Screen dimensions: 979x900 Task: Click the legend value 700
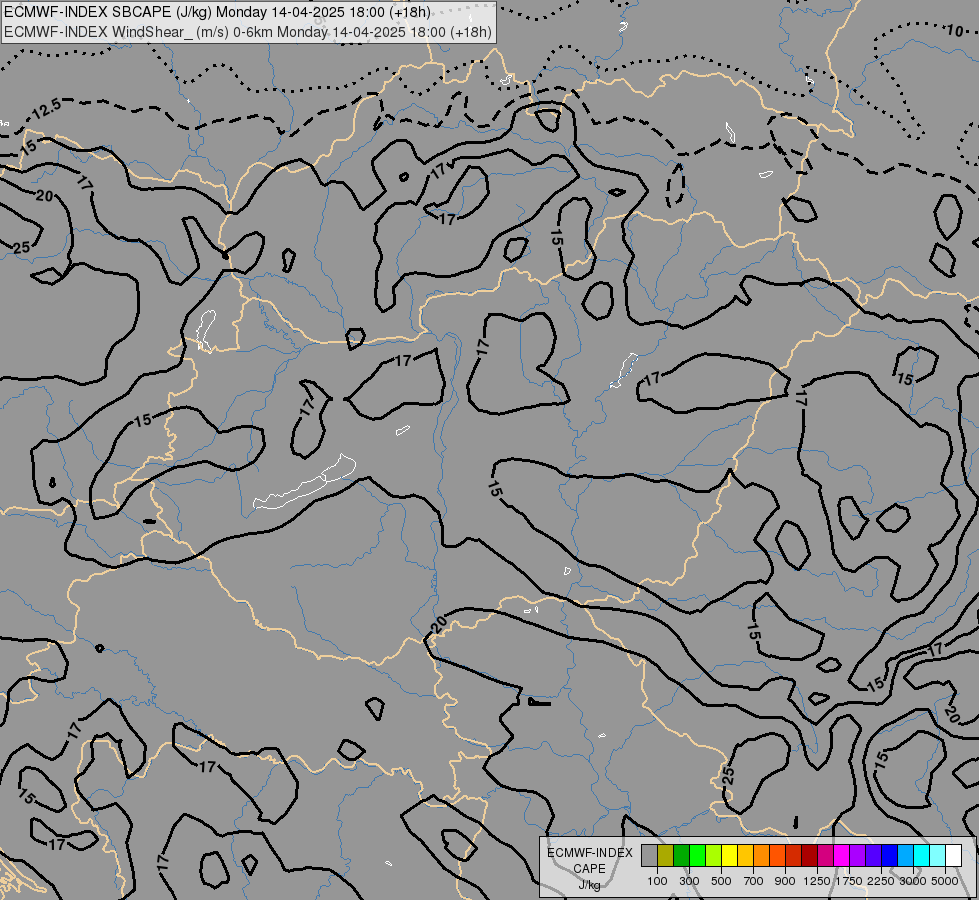click(x=754, y=881)
